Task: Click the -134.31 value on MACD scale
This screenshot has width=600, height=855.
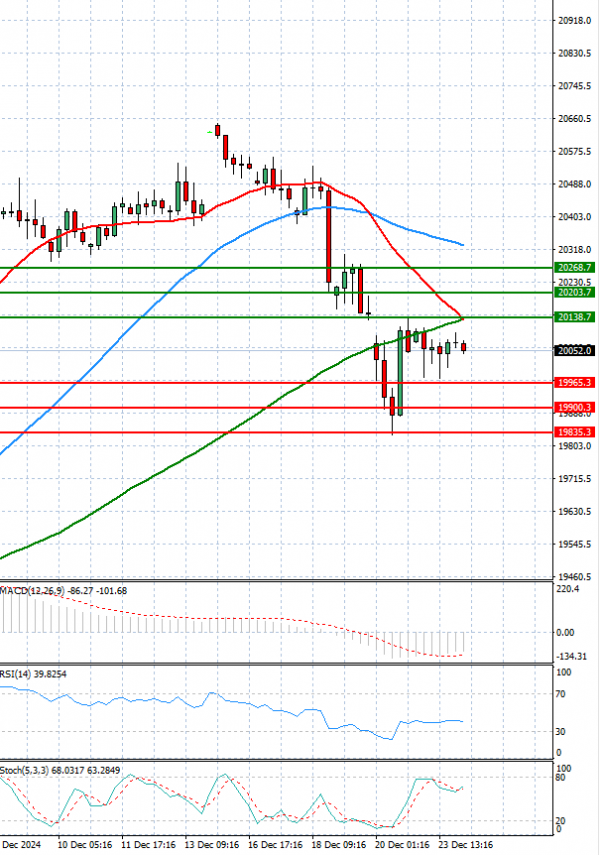Action: pos(571,657)
